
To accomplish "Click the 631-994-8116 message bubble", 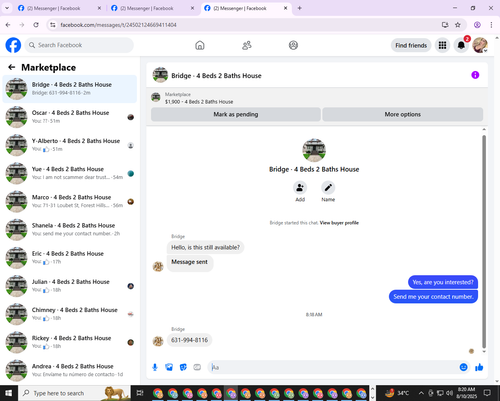I will click(189, 340).
